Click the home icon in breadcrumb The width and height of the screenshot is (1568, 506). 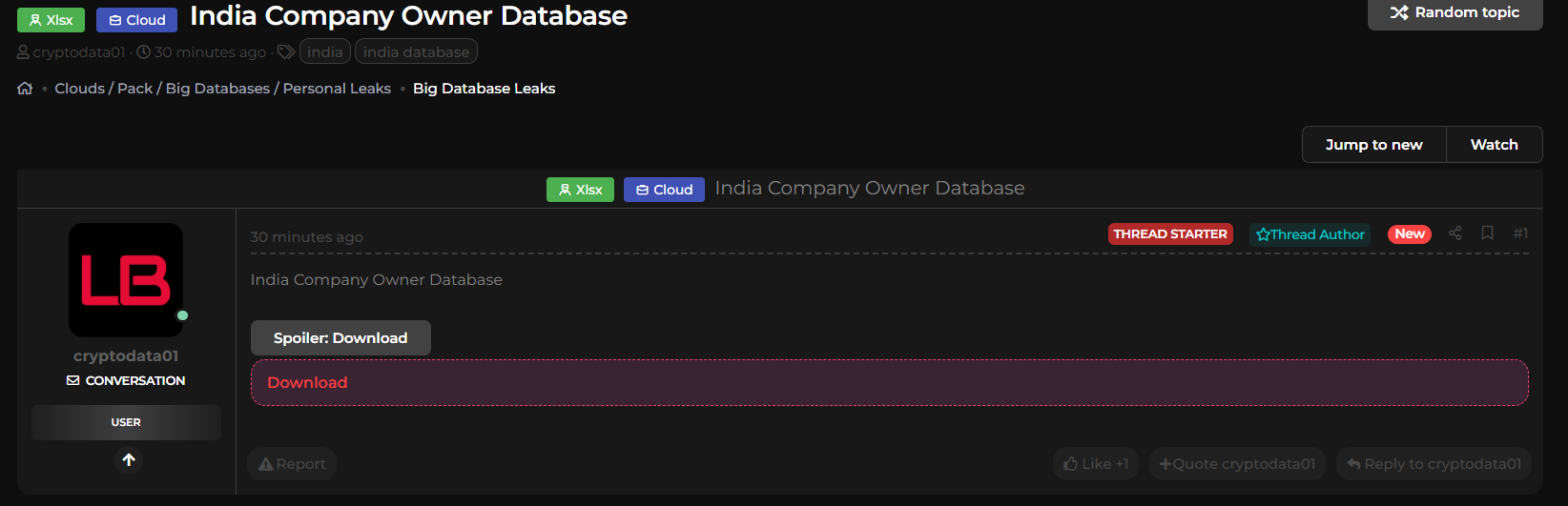tap(25, 89)
